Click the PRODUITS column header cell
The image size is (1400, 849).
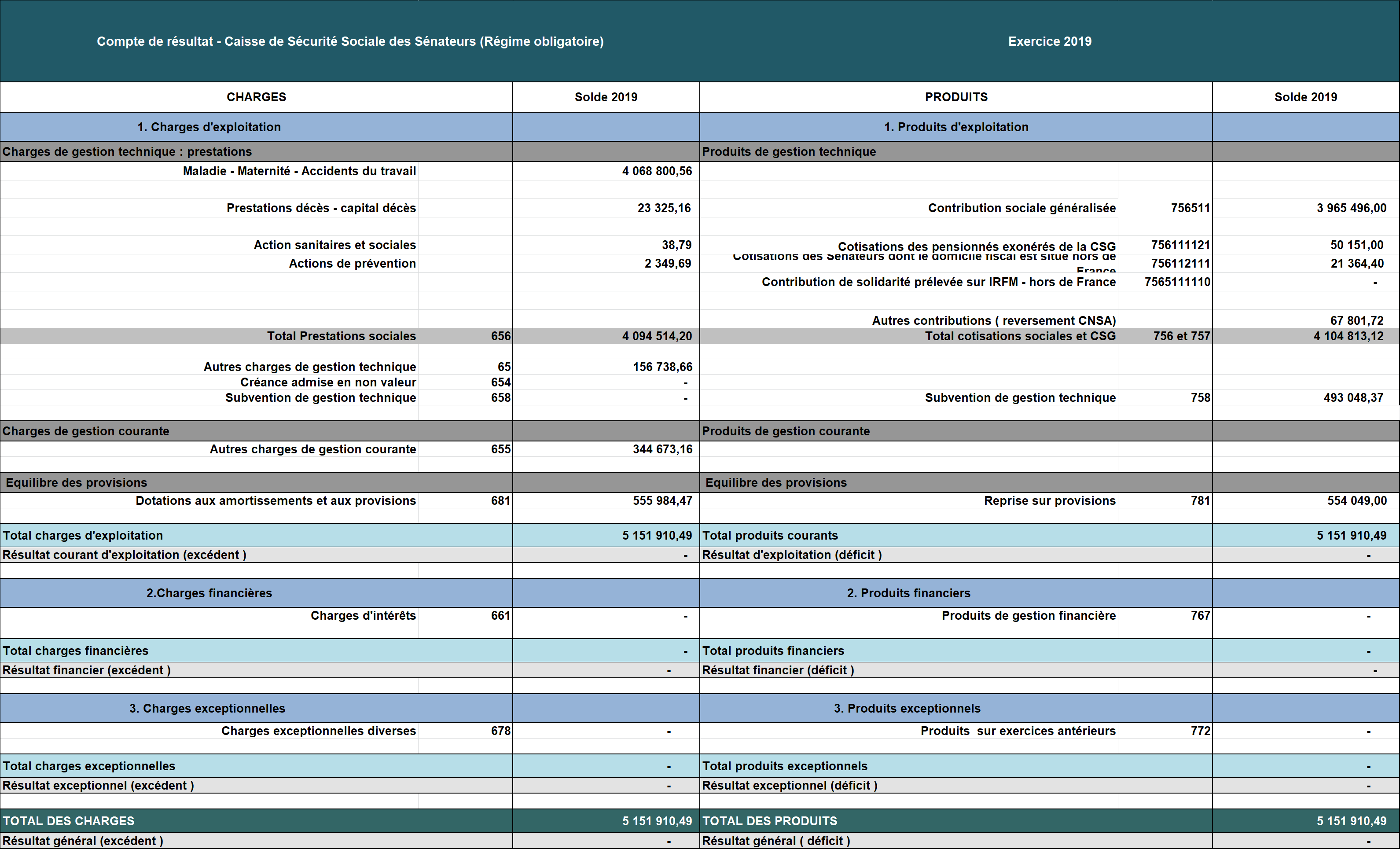tap(955, 97)
